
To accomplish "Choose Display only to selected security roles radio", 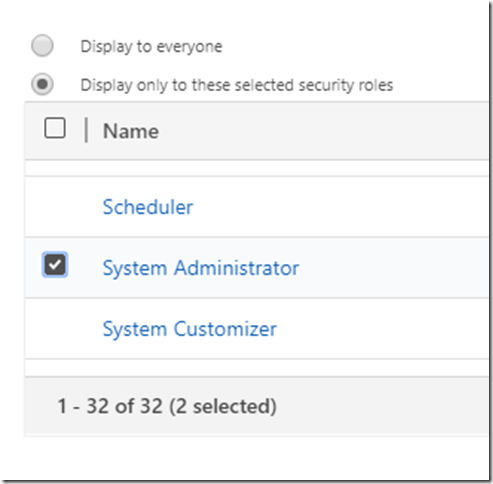I will pos(42,84).
